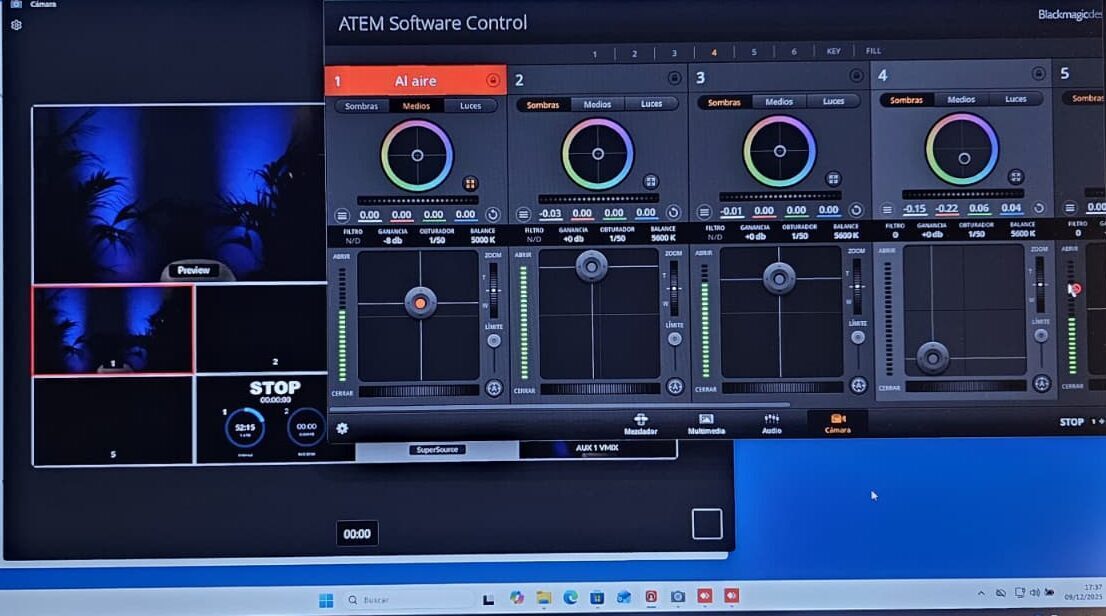Open camera 3 color settings menu
Screen dimensions: 1106x616
pos(704,212)
